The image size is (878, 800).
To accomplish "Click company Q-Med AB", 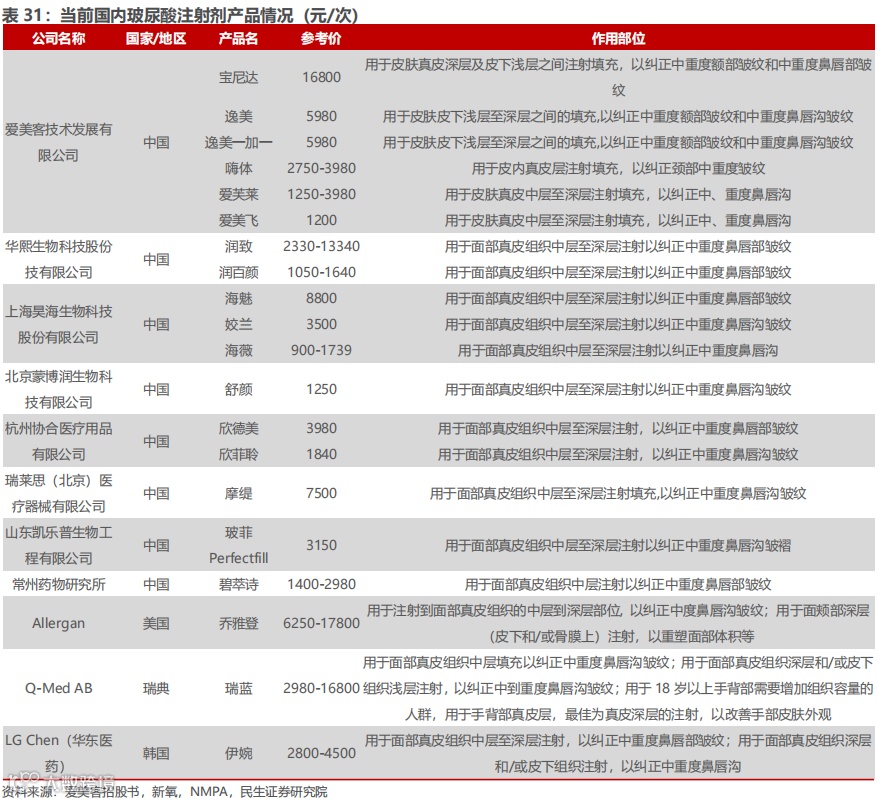I will point(58,688).
